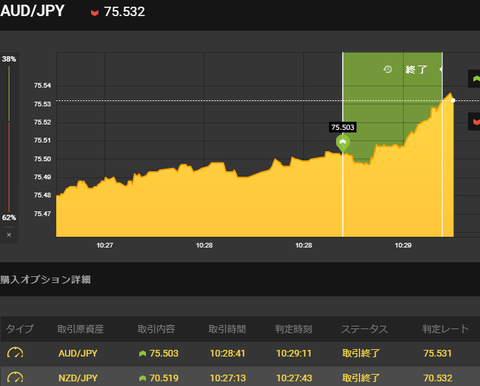Click the red down-arrow Low button
The width and height of the screenshot is (480, 386).
click(475, 122)
